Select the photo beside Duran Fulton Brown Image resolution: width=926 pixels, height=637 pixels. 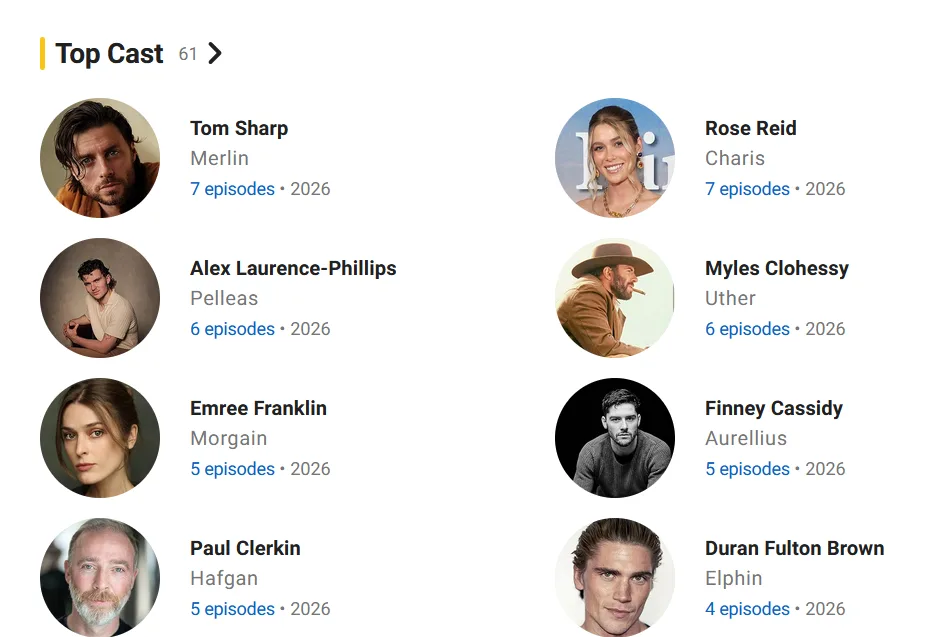coord(615,577)
